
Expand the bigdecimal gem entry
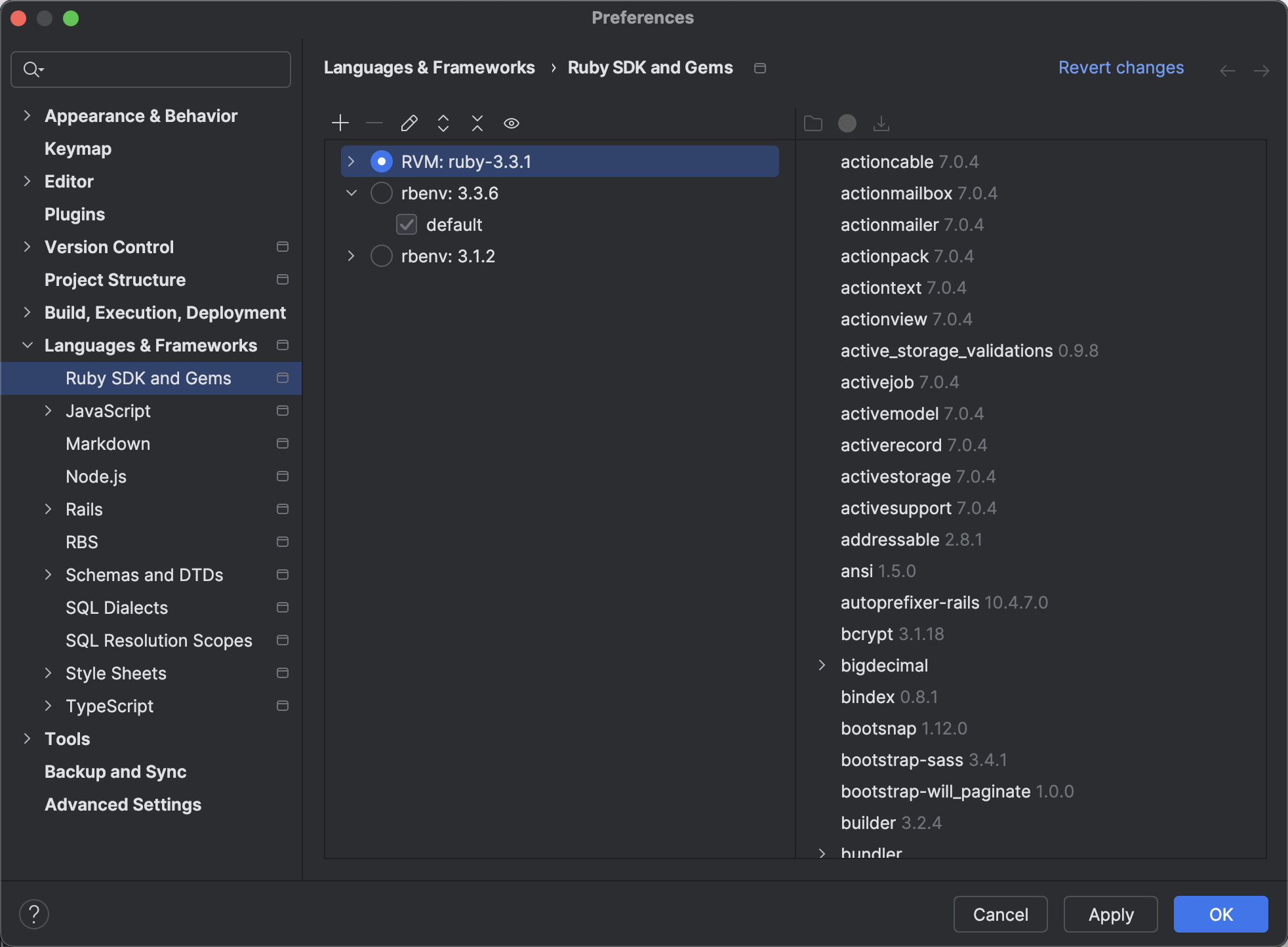click(822, 666)
